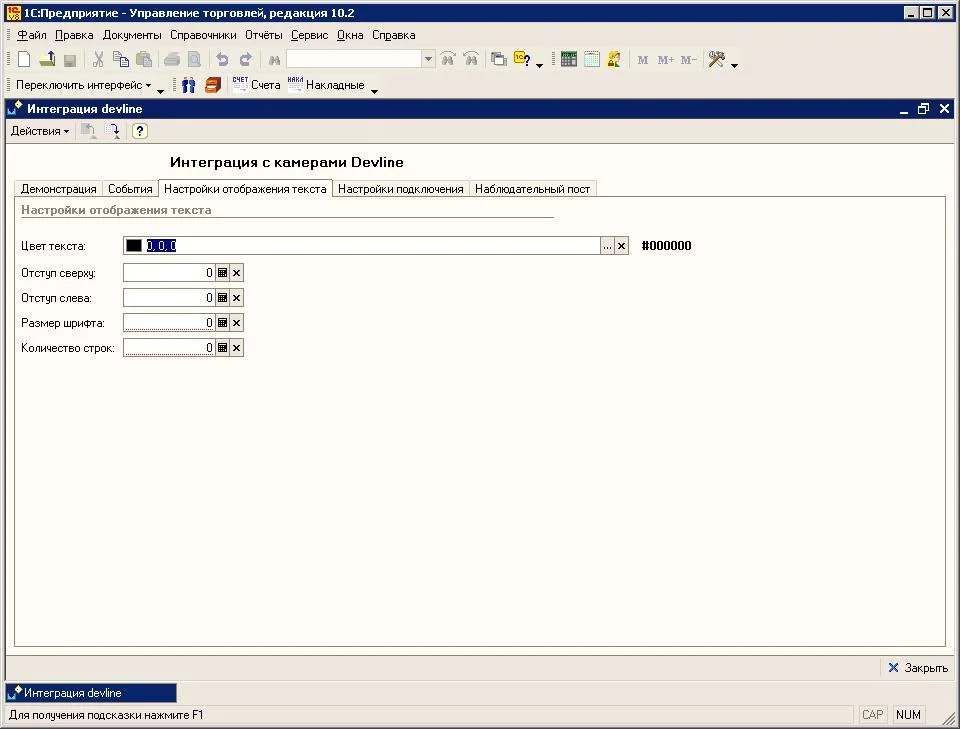Open color chooser ellipsis button
Viewport: 960px width, 729px height.
607,245
